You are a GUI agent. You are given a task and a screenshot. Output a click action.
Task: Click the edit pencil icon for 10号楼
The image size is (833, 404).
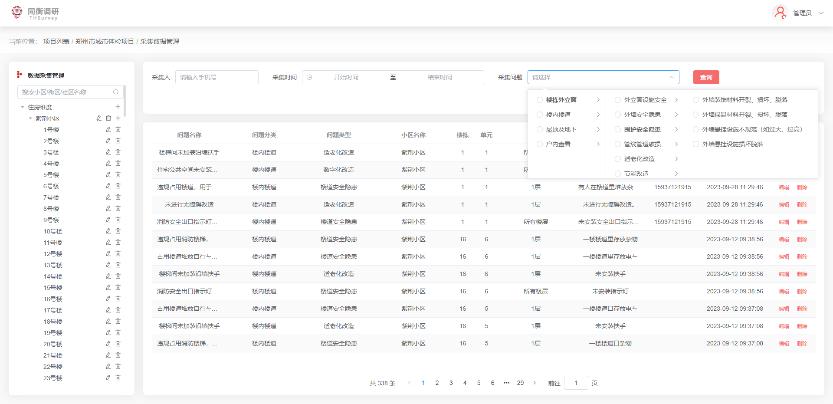point(107,231)
